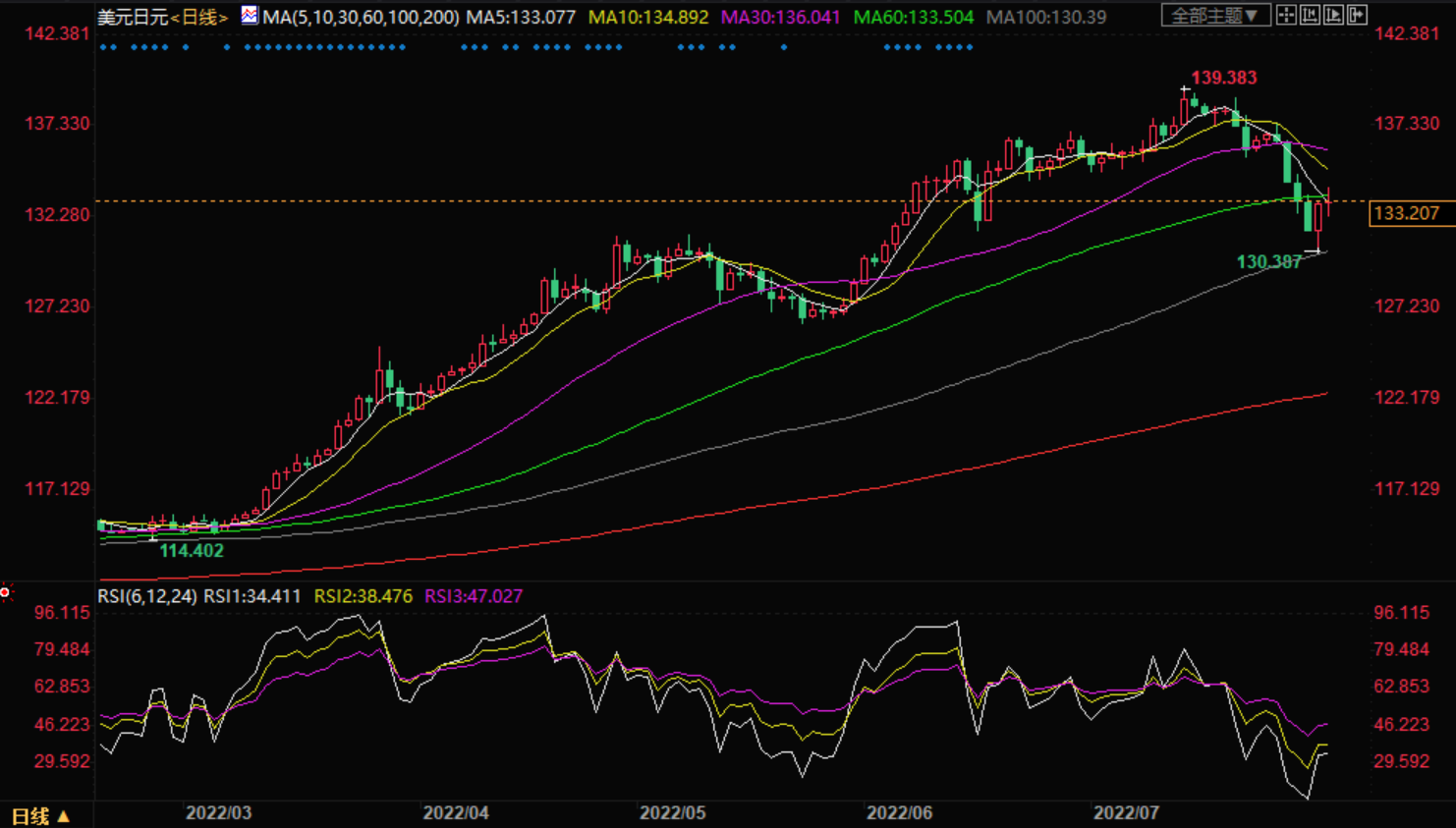Image resolution: width=1456 pixels, height=828 pixels.
Task: Click the 114.402 low price marker
Action: point(192,551)
